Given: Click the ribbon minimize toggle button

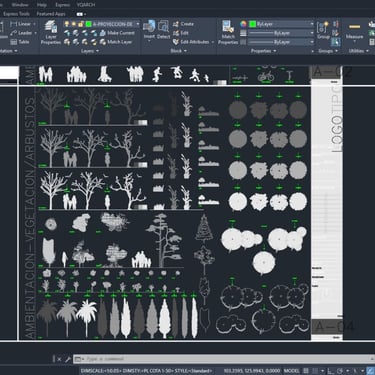Looking at the screenshot, I should pos(80,14).
